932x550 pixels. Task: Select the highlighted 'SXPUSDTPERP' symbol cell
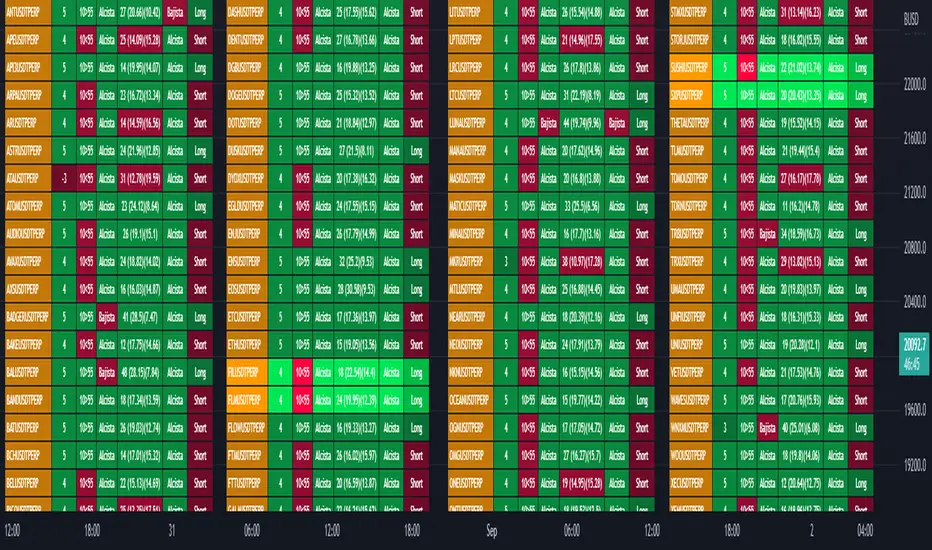pyautogui.click(x=690, y=95)
